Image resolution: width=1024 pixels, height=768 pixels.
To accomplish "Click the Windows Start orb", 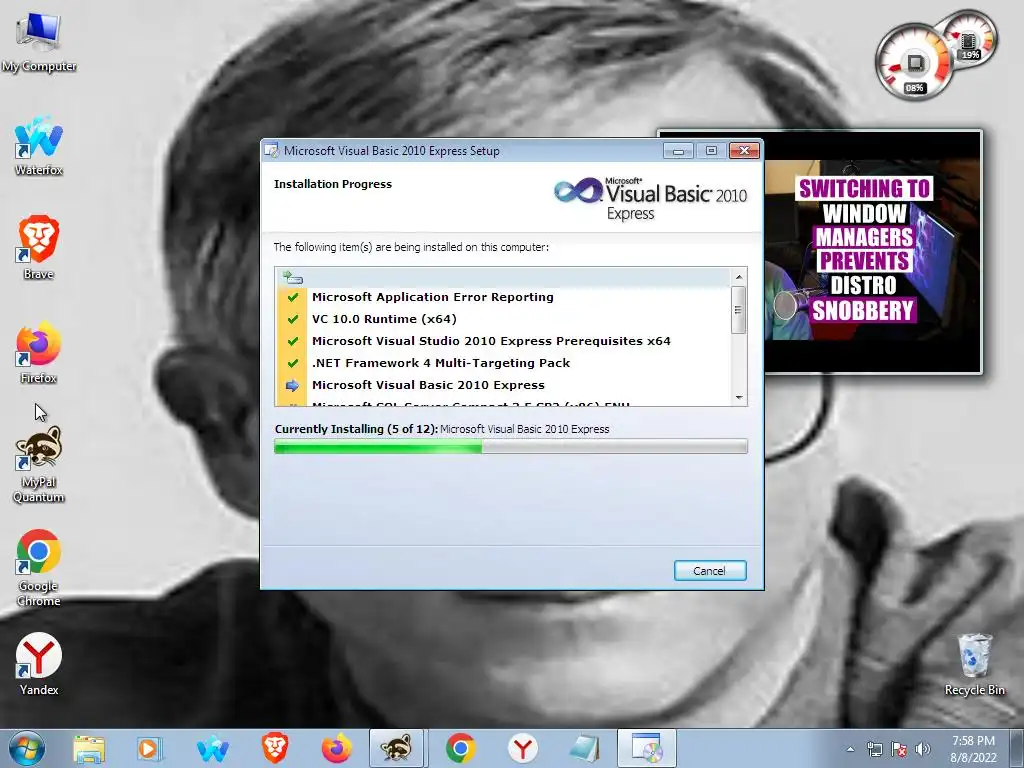I will 27,748.
